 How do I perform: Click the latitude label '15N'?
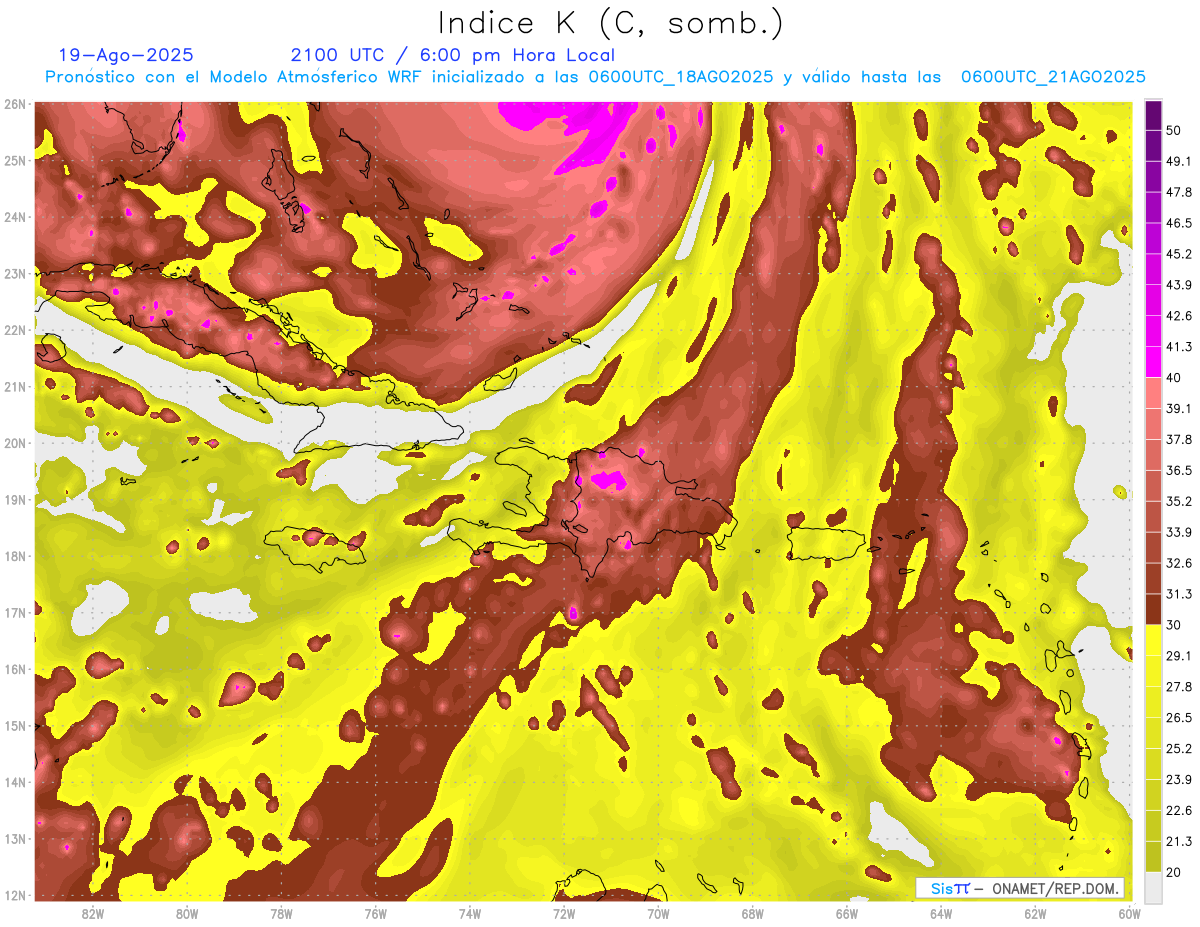coord(15,725)
